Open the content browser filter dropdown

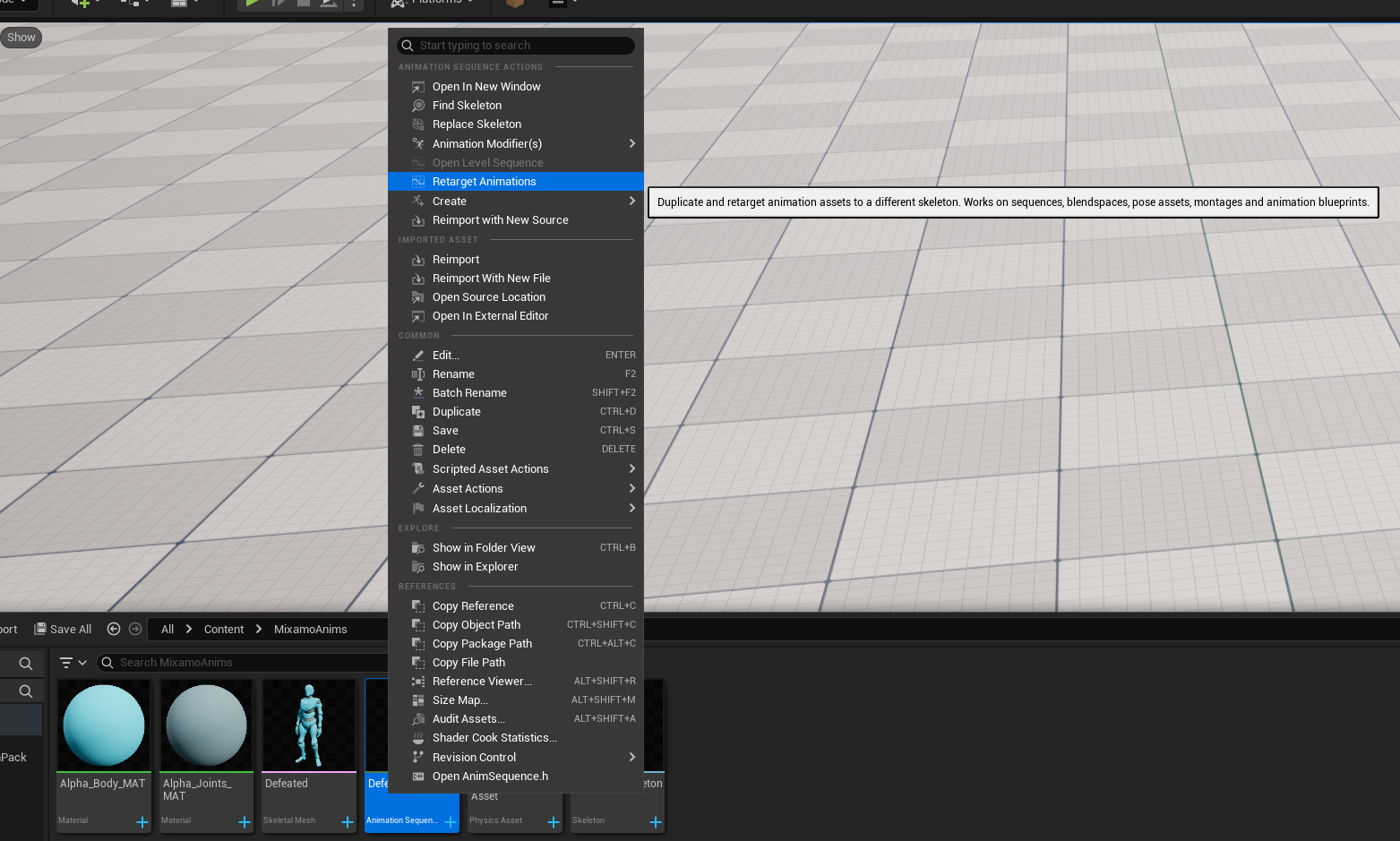coord(73,663)
